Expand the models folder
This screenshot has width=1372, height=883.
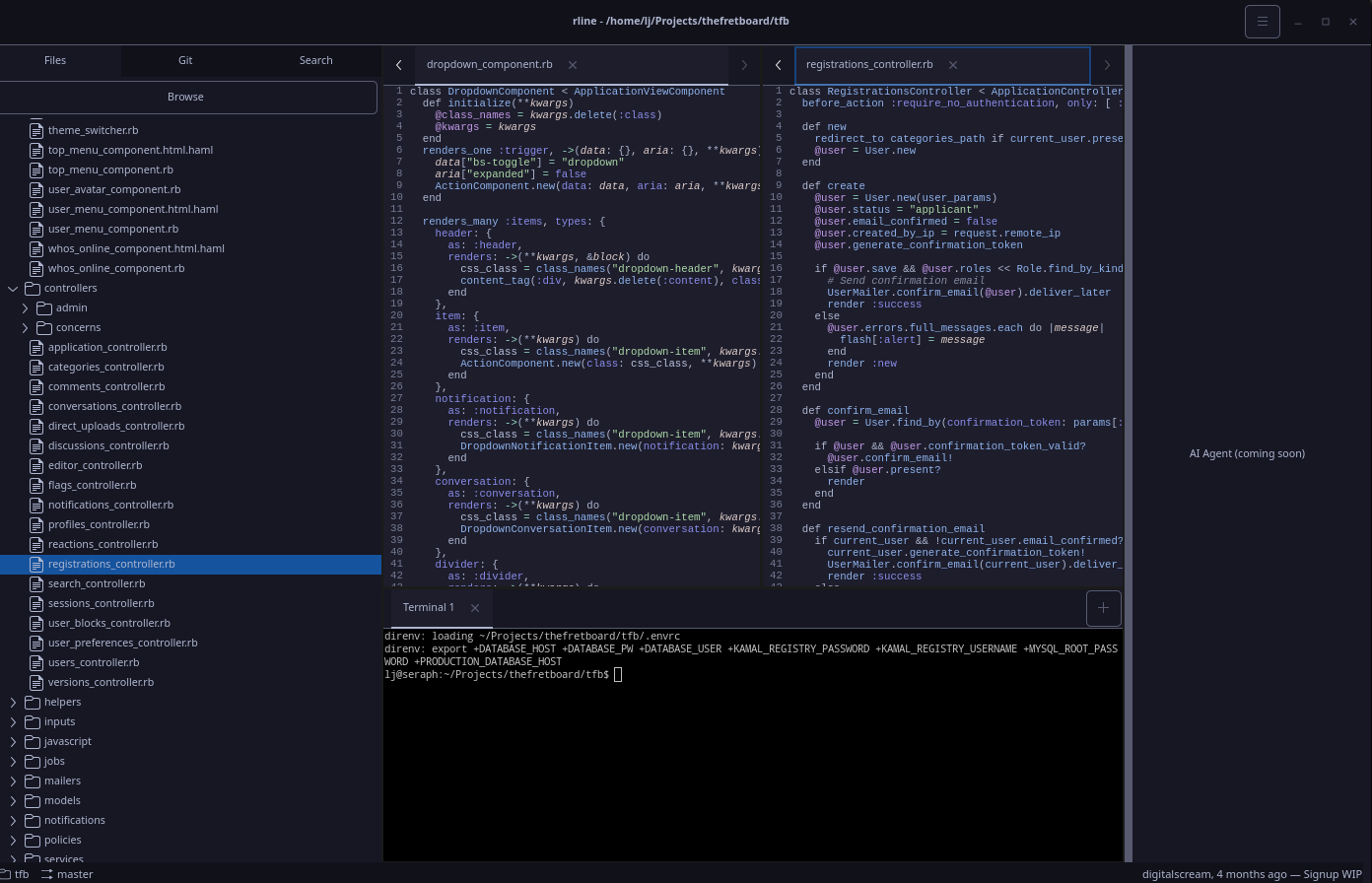click(13, 801)
